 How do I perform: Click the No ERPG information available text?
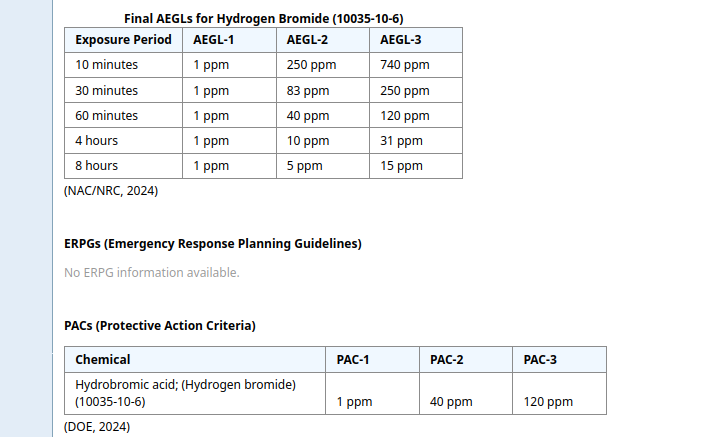coord(152,272)
